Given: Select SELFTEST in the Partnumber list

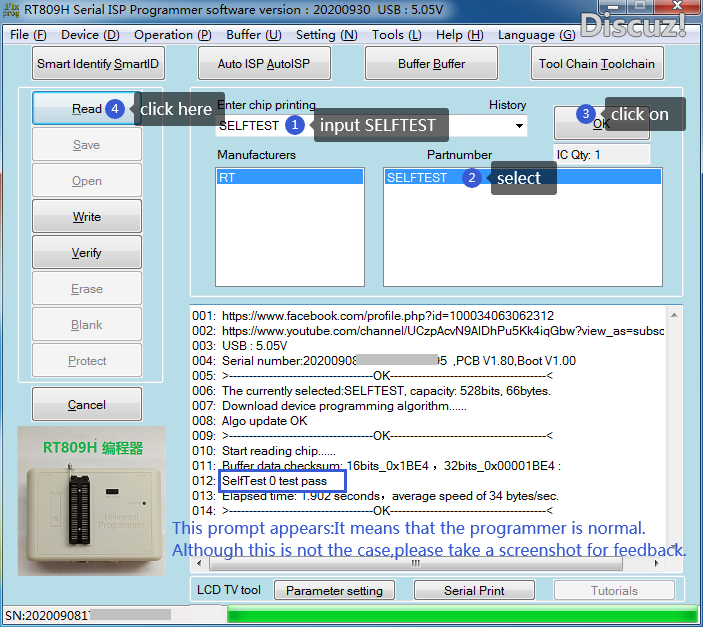Looking at the screenshot, I should [420, 177].
